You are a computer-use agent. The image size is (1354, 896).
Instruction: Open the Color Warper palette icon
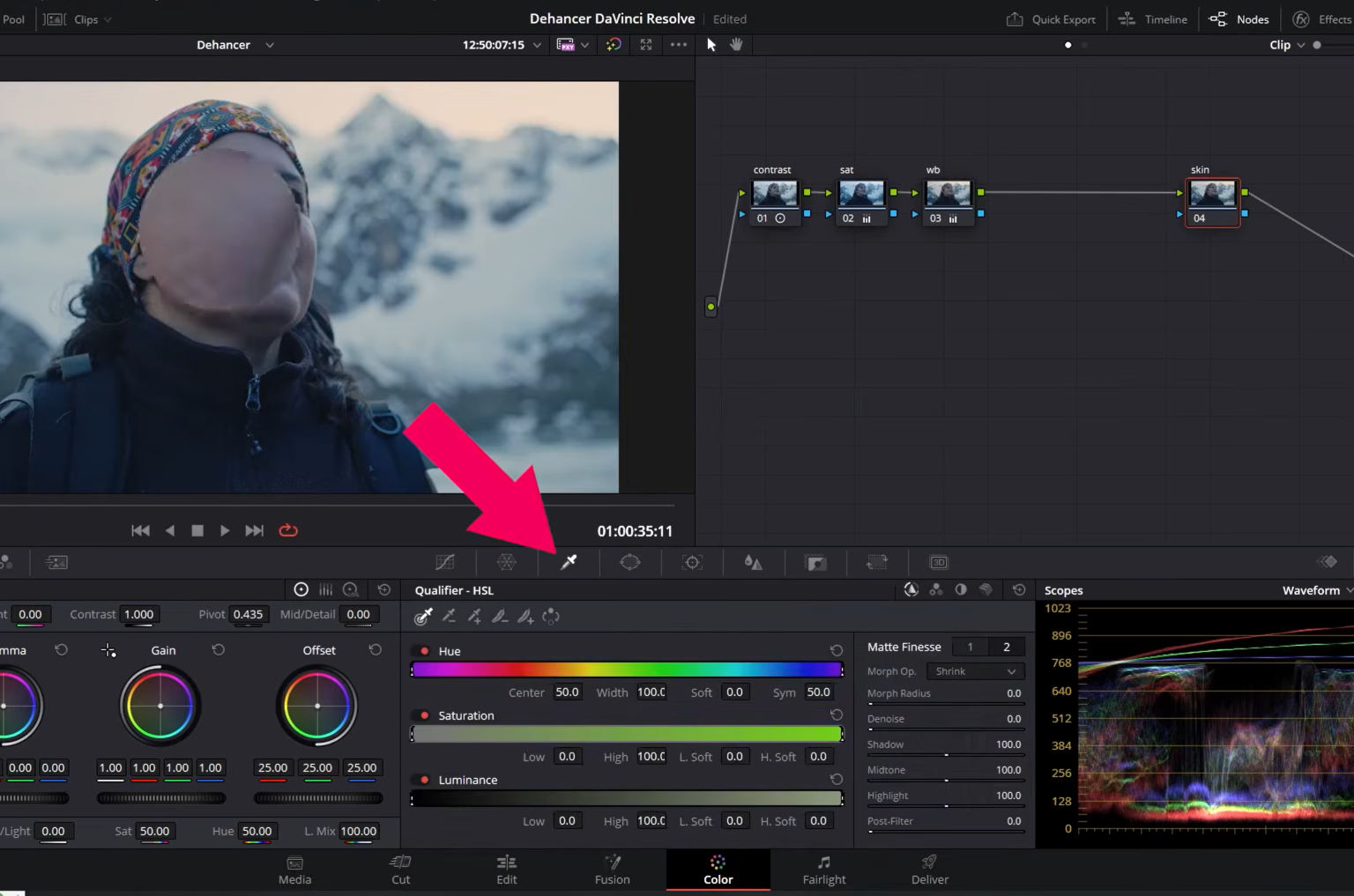click(x=507, y=562)
